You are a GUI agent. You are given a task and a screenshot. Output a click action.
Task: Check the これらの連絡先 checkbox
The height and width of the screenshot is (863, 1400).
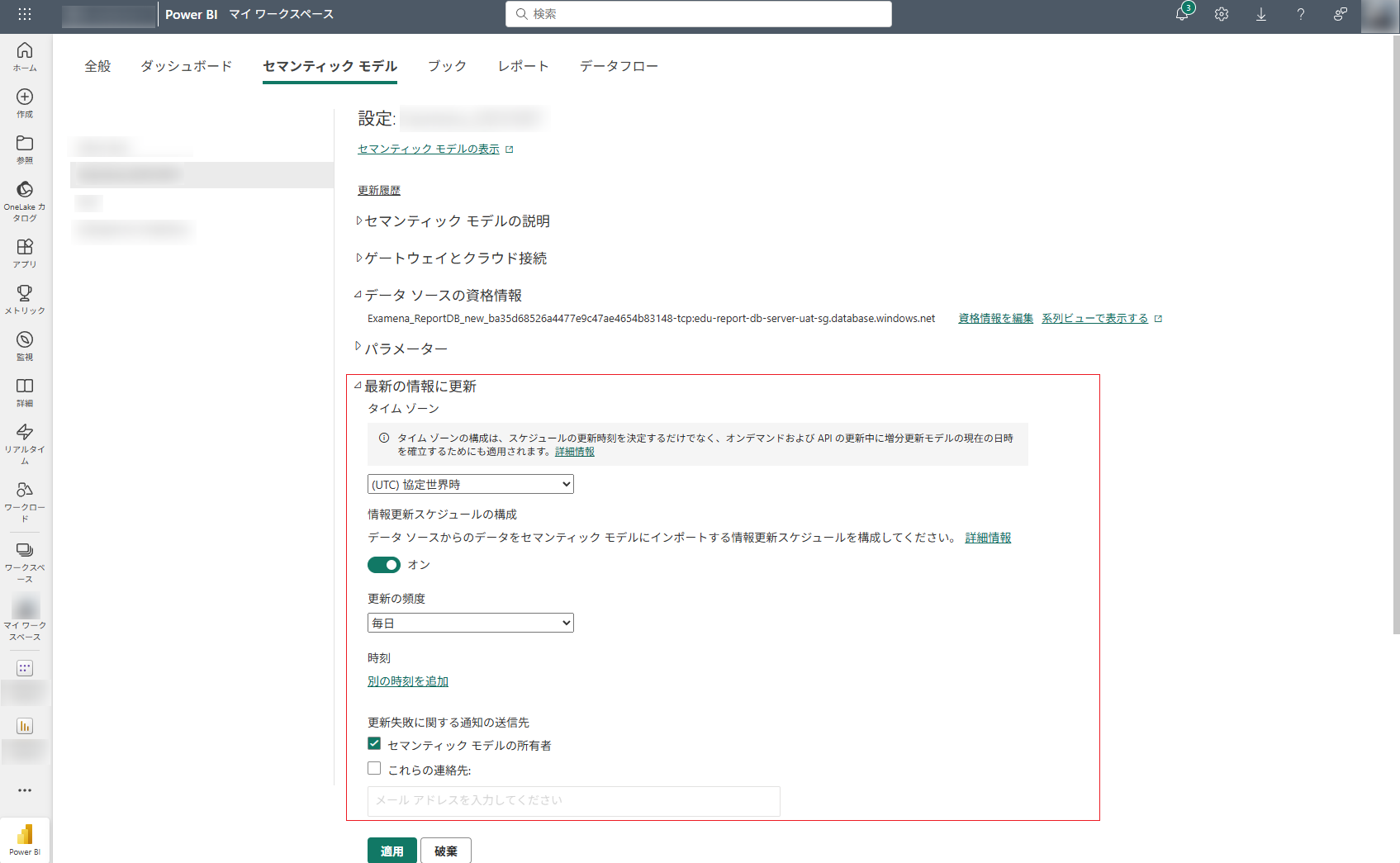click(373, 768)
